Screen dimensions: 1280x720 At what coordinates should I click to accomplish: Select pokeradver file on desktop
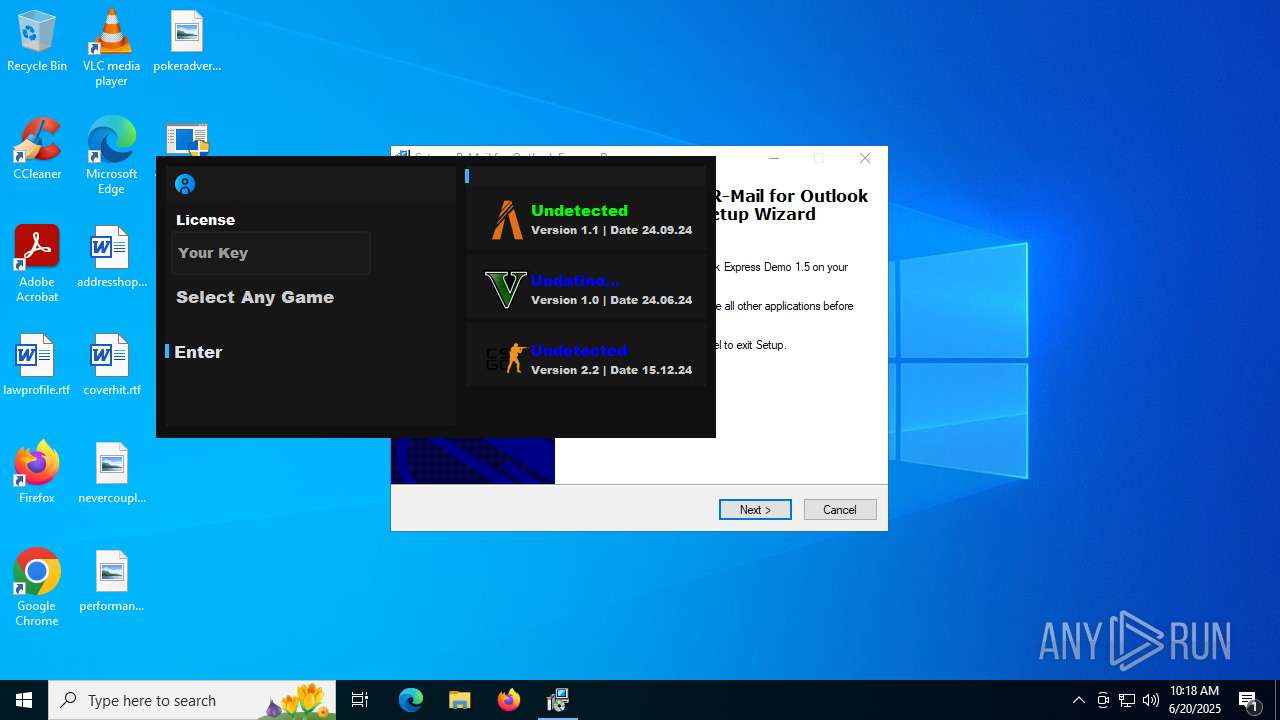coord(187,42)
